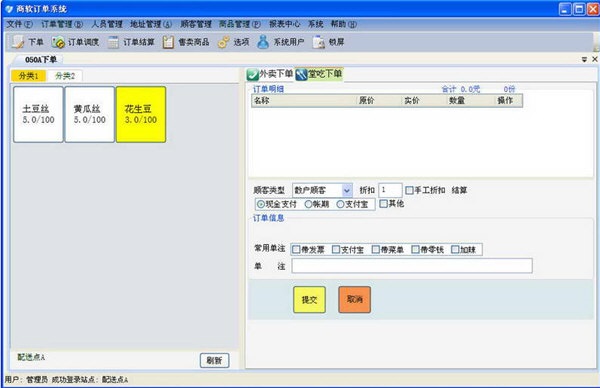Image resolution: width=600 pixels, height=388 pixels.
Task: Switch to the 分类2 category tab
Action: coord(65,76)
